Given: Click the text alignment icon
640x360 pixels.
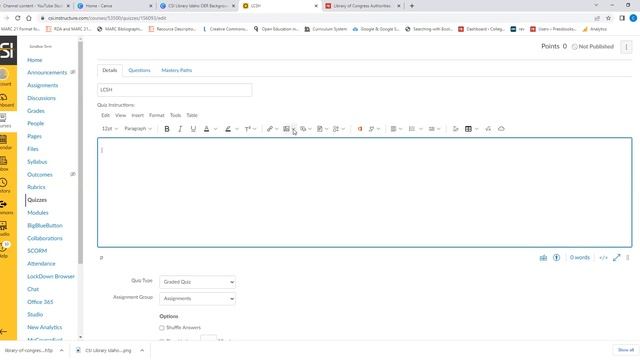Looking at the screenshot, I should tap(393, 129).
